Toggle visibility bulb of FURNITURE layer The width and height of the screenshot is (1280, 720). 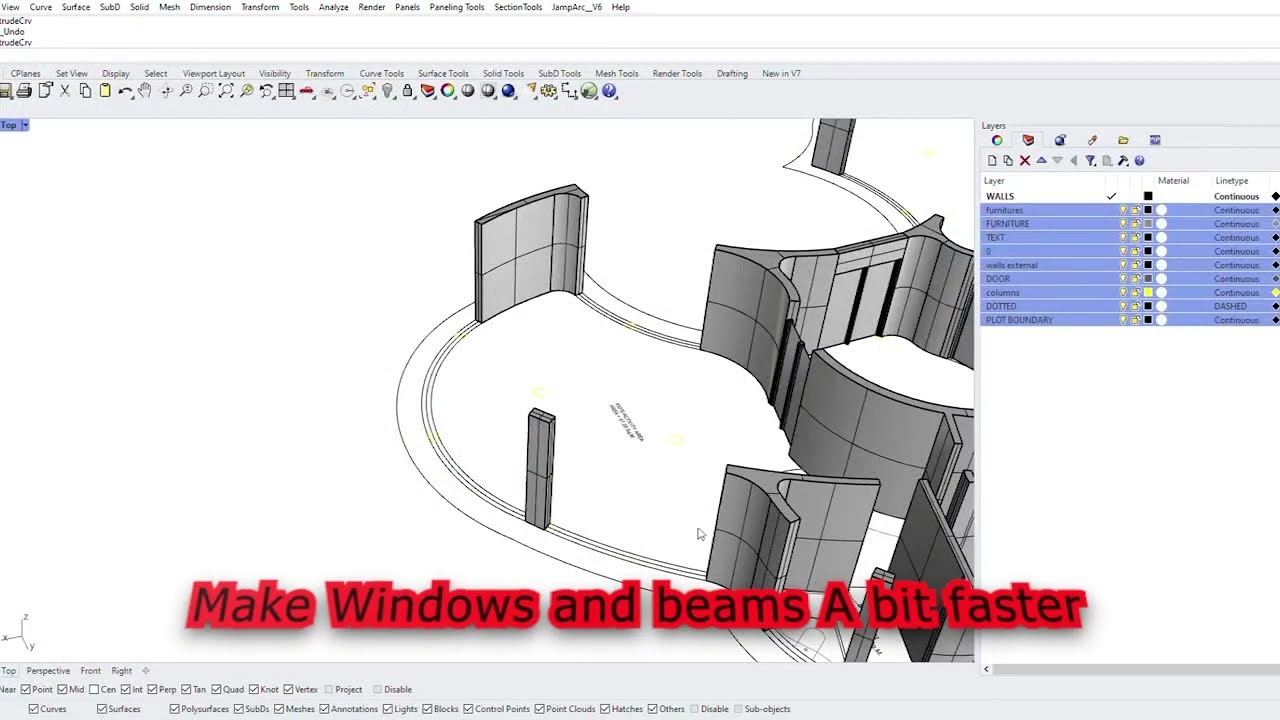(1123, 224)
